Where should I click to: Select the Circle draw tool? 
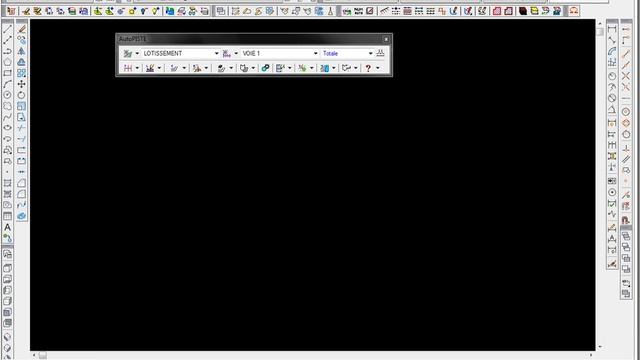(7, 95)
